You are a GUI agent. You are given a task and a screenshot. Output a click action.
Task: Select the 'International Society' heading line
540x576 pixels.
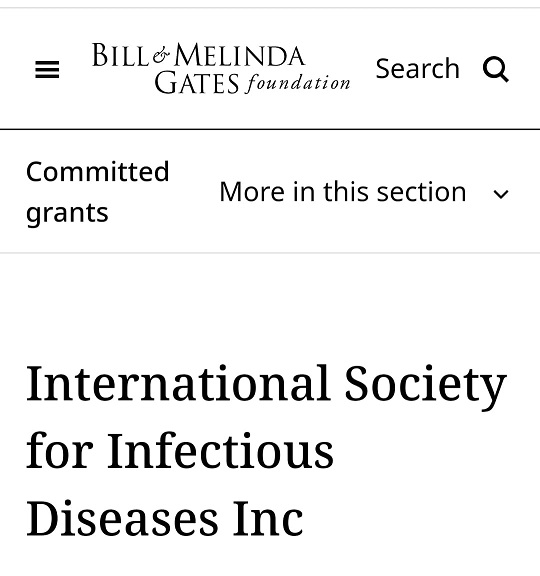point(266,385)
